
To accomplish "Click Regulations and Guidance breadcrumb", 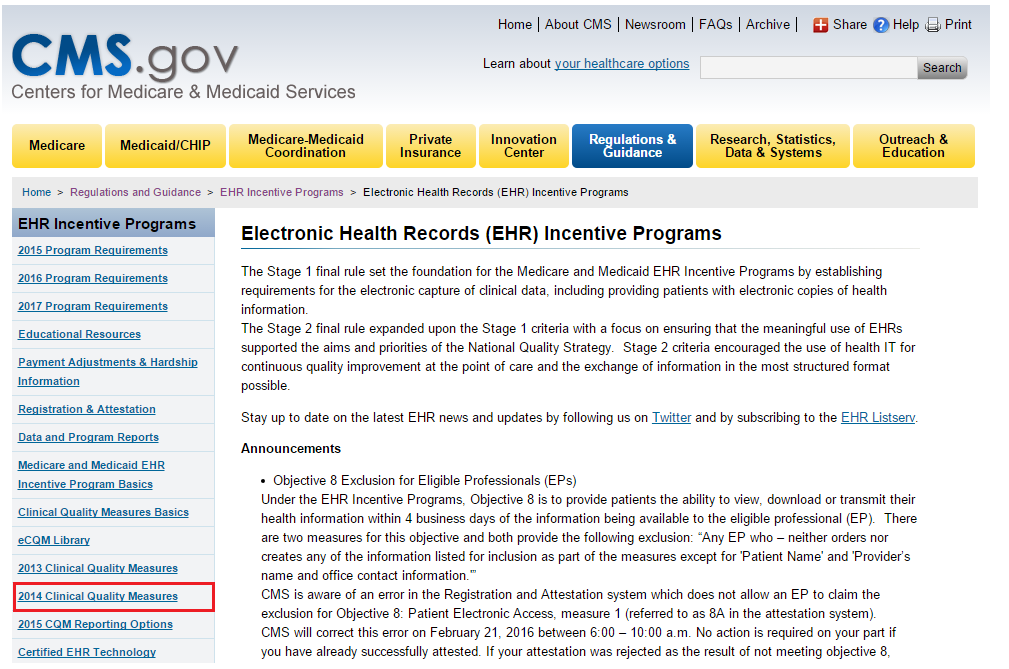I will (x=135, y=192).
